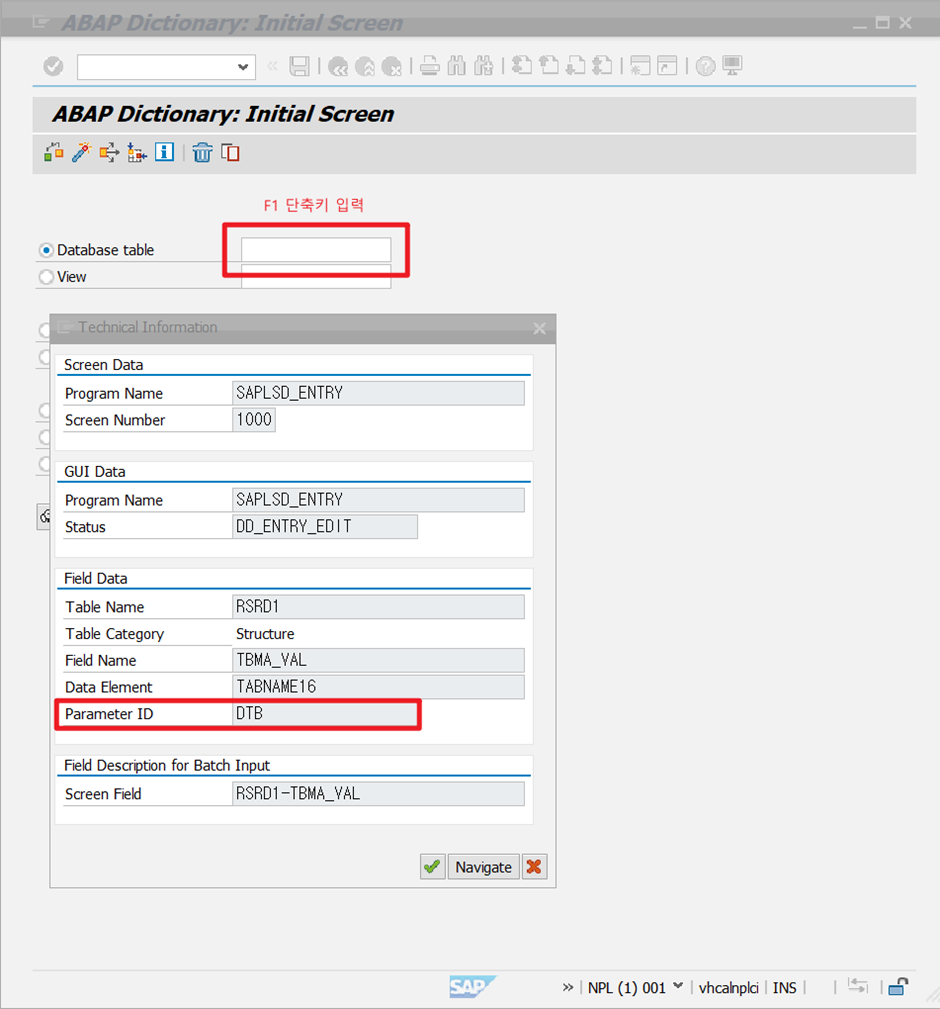Click the Help question mark icon
The image size is (940, 1009).
pyautogui.click(x=706, y=66)
